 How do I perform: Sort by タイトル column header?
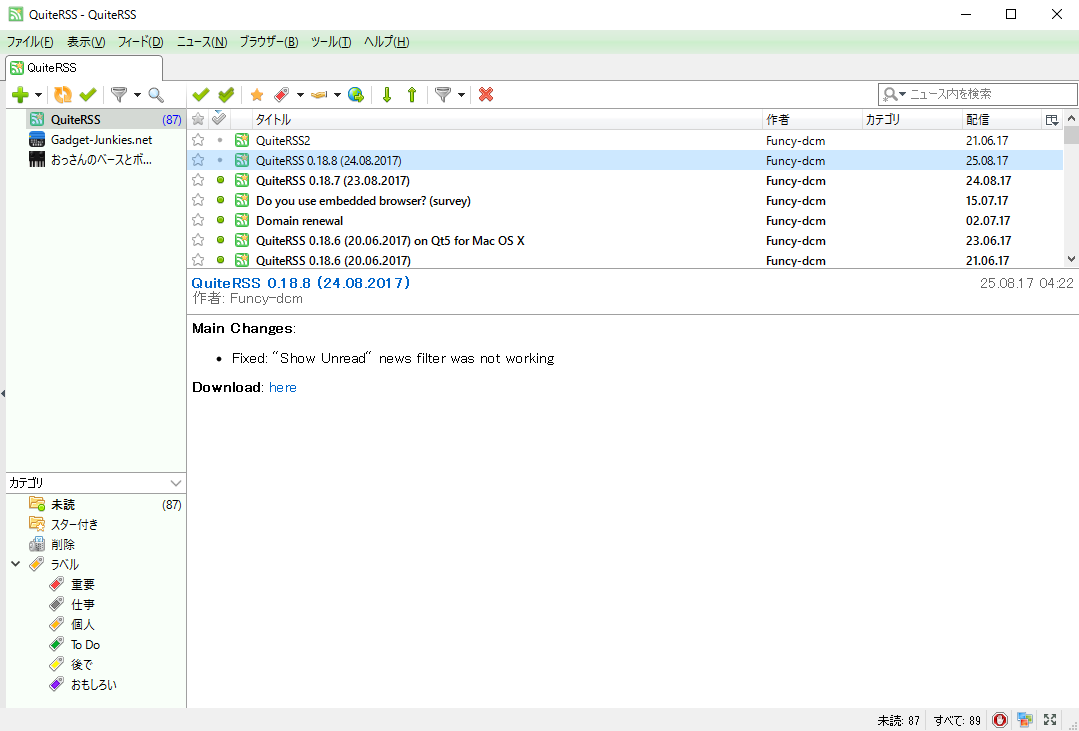tap(507, 120)
